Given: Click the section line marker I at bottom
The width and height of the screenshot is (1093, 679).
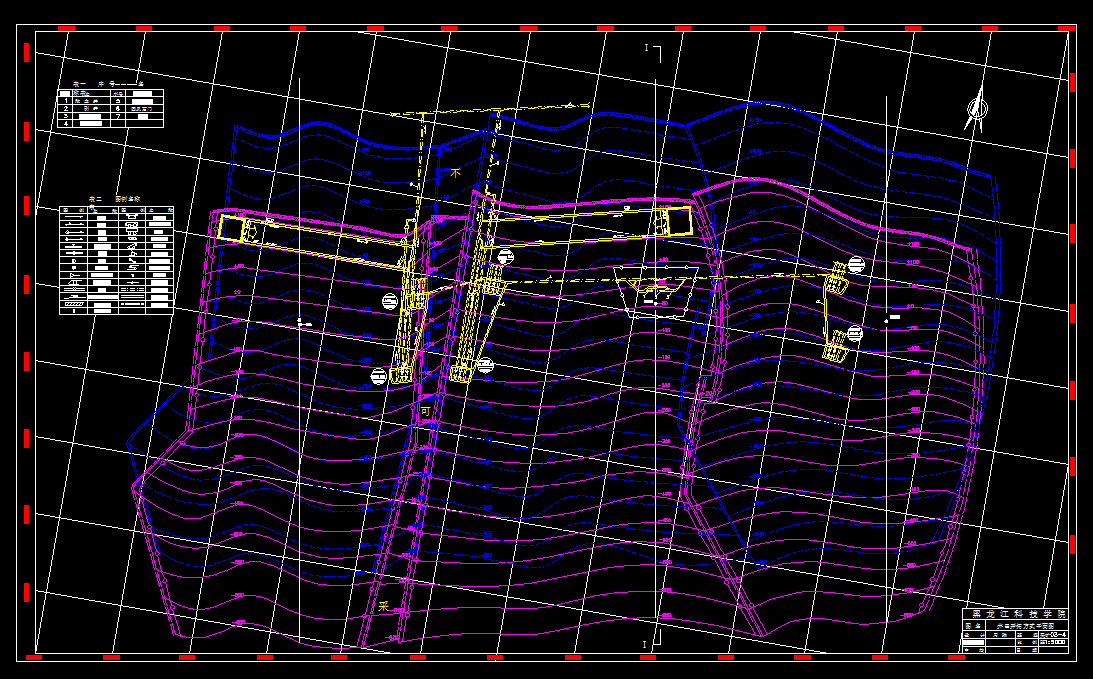Looking at the screenshot, I should (x=644, y=644).
